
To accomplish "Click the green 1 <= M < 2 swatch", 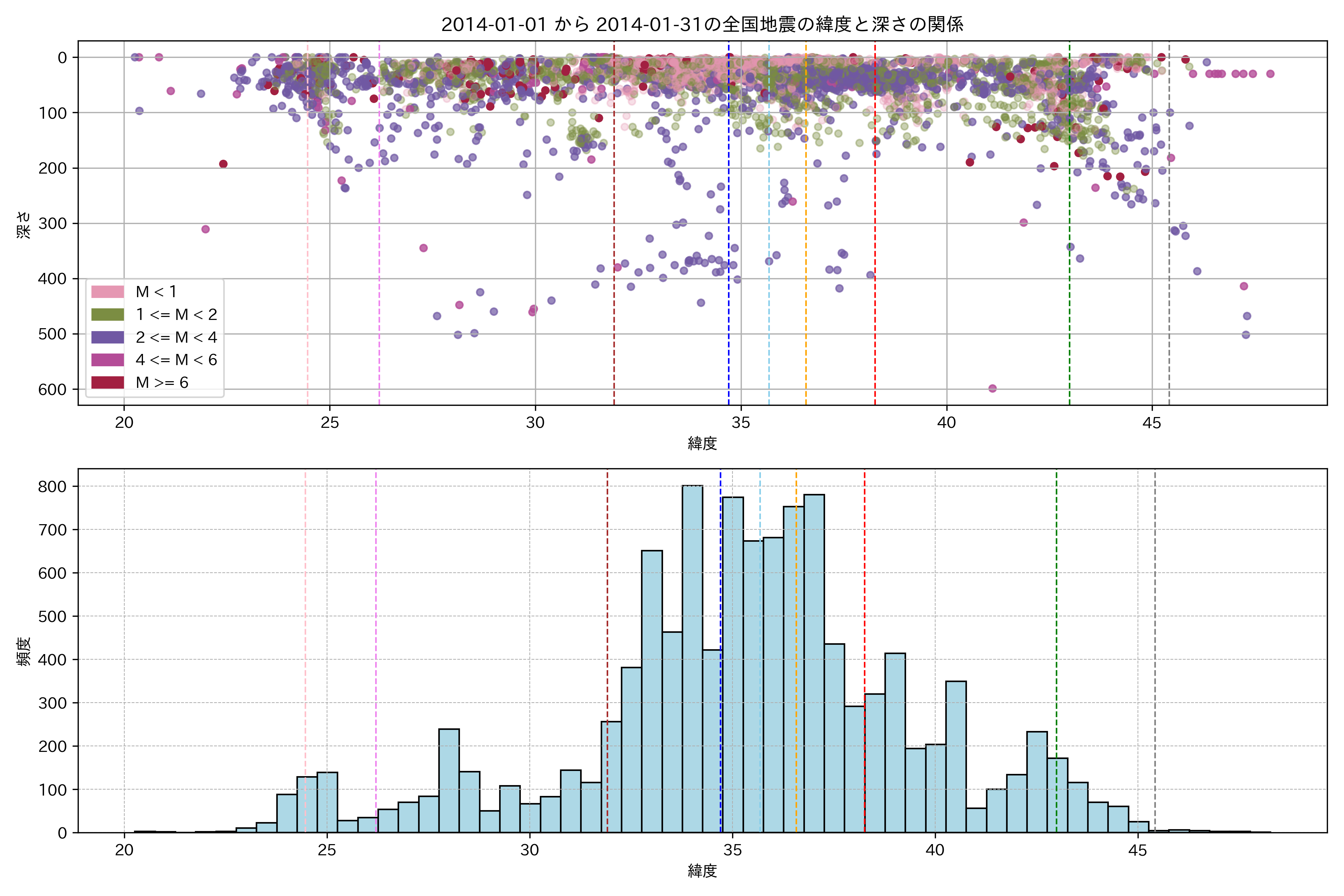I will (108, 314).
